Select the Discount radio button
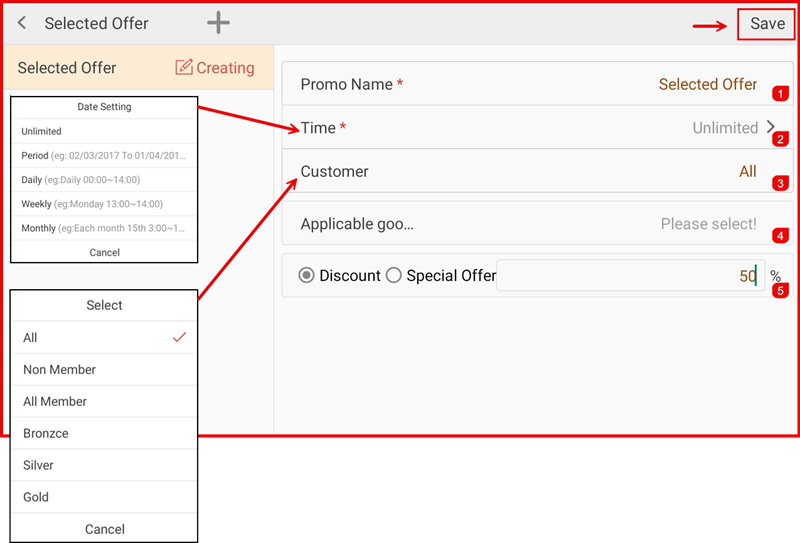 307,276
